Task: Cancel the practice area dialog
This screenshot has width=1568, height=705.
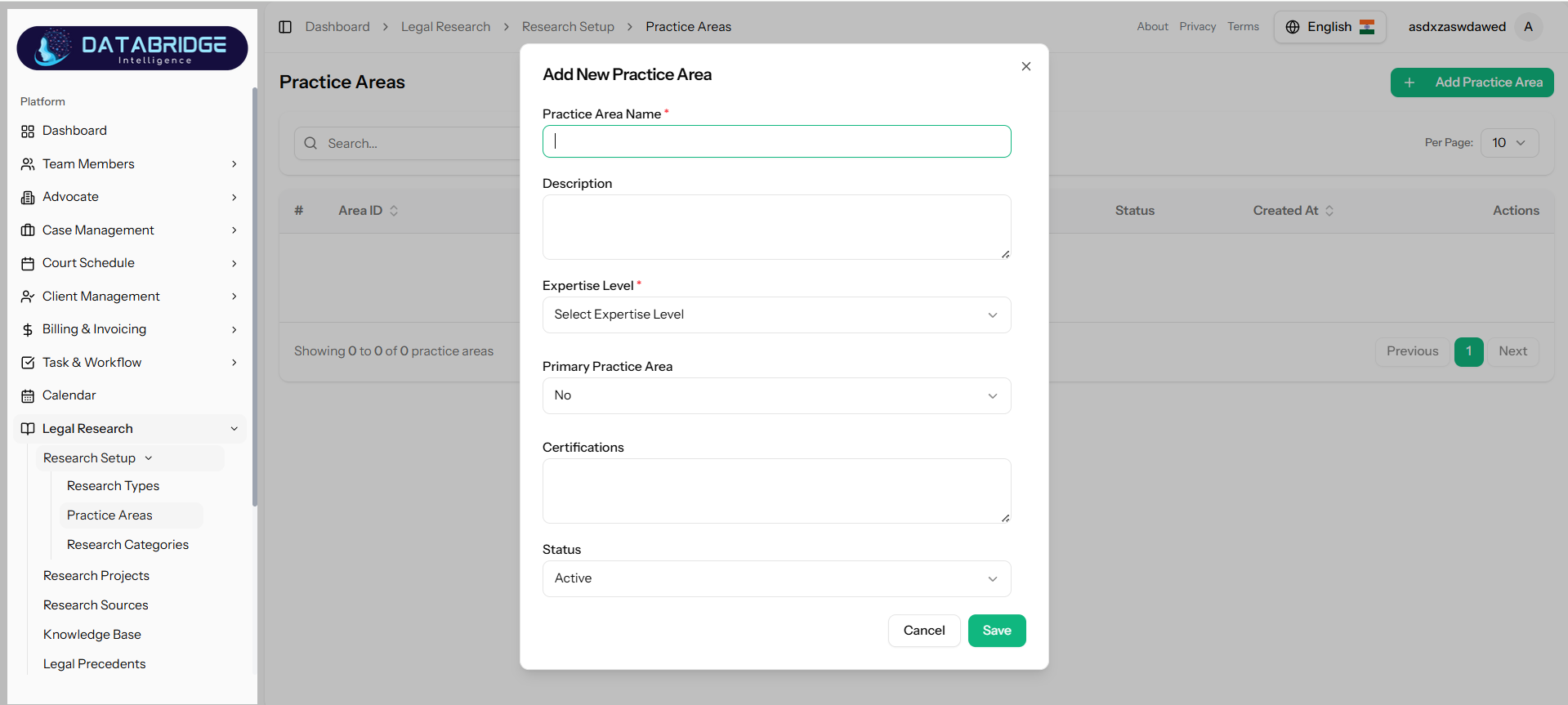Action: pyautogui.click(x=924, y=631)
